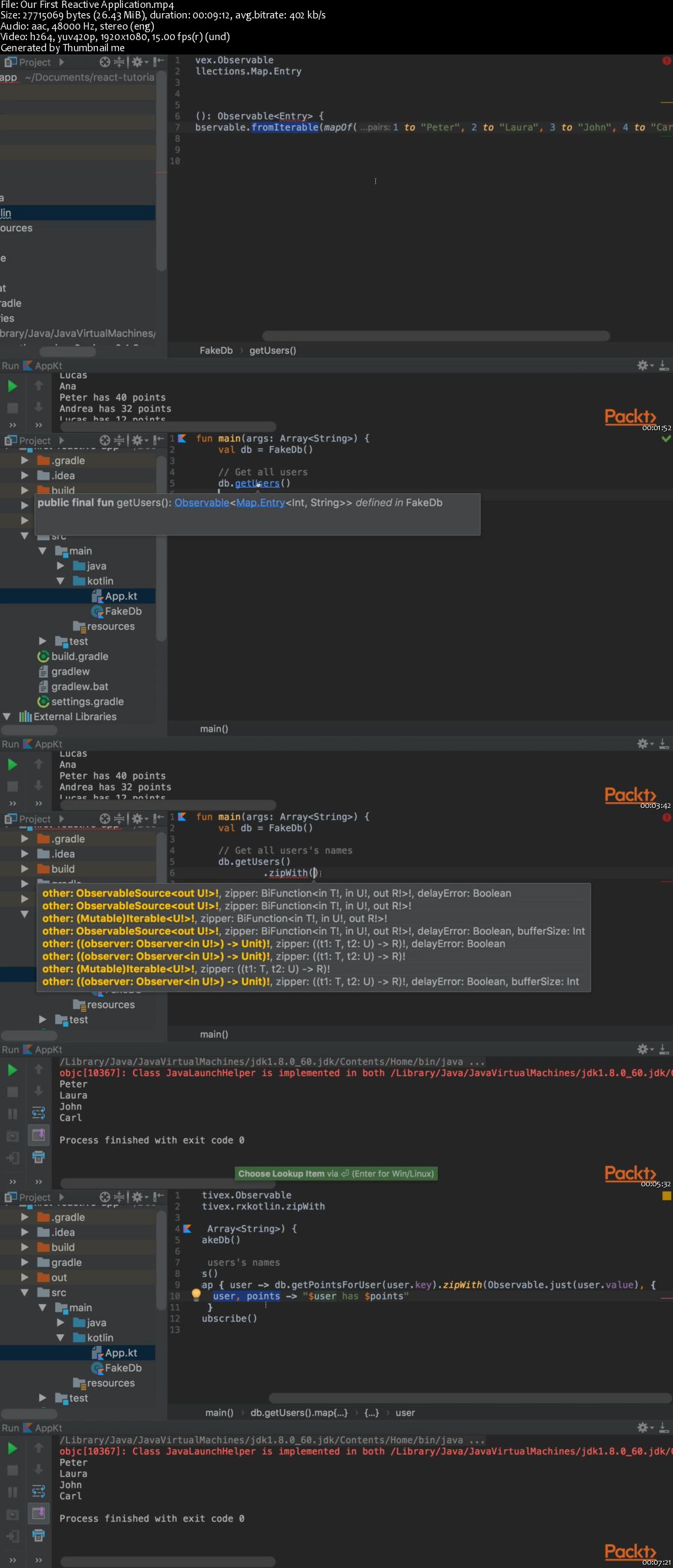Click Print icon in 00:05:32 frame Run panel
This screenshot has height=1568, width=673.
point(39,1157)
